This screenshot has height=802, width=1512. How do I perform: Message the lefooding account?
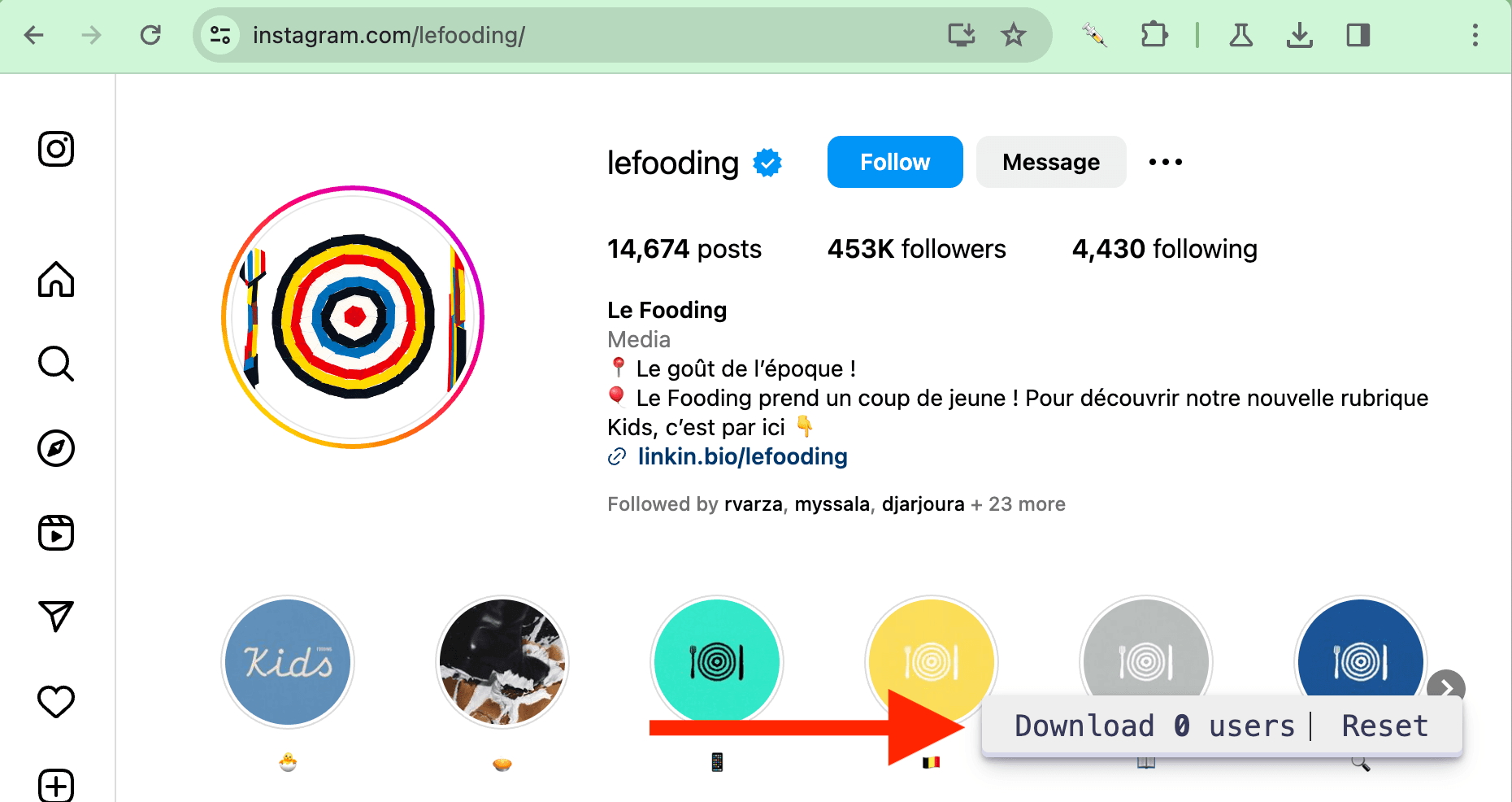click(x=1050, y=162)
